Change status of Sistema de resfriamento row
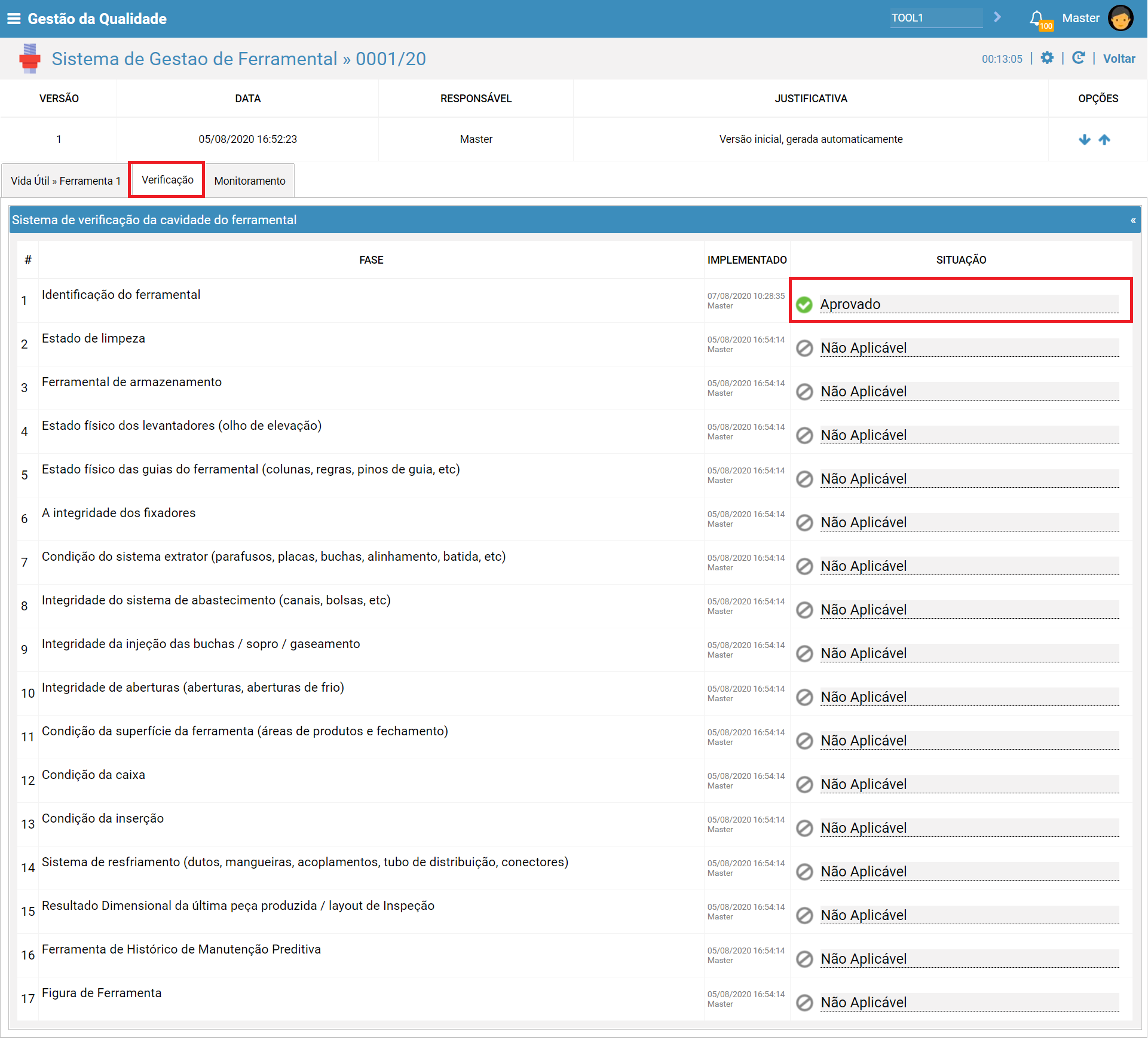This screenshot has height=1039, width=1148. click(x=969, y=872)
